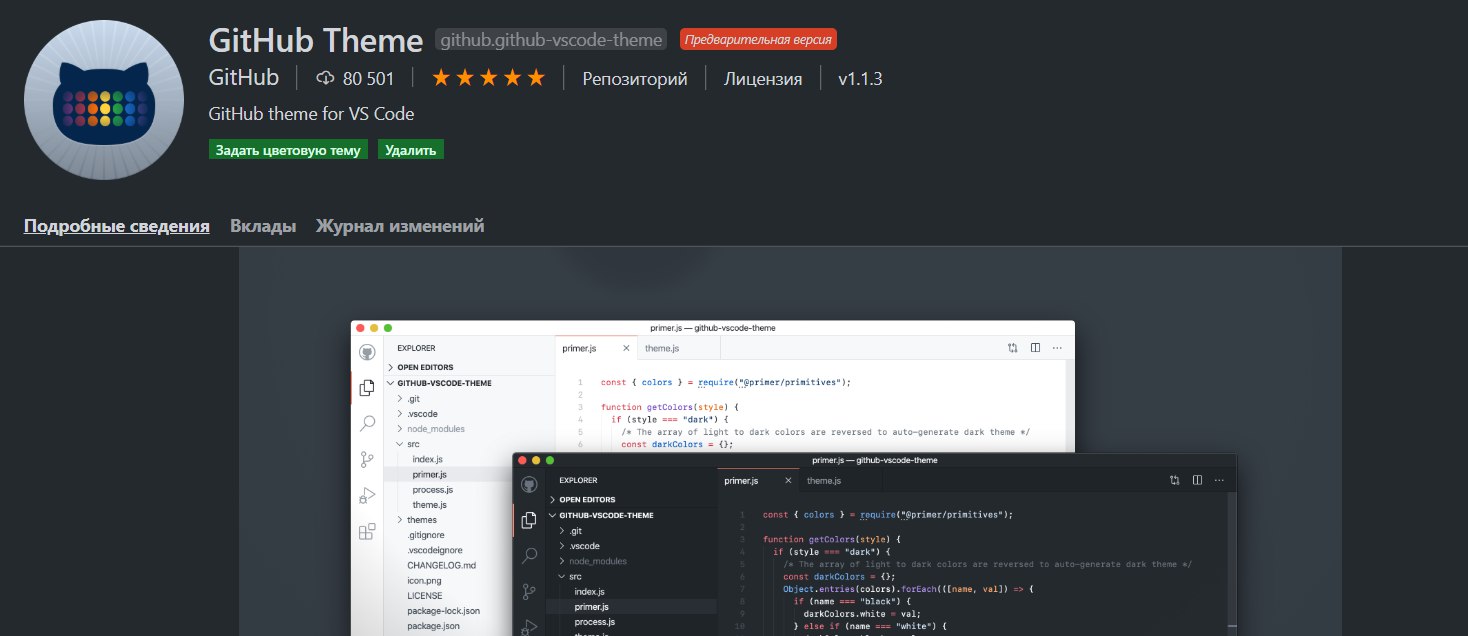The width and height of the screenshot is (1468, 636).
Task: Open process.js in light preview explorer
Action: click(x=432, y=490)
